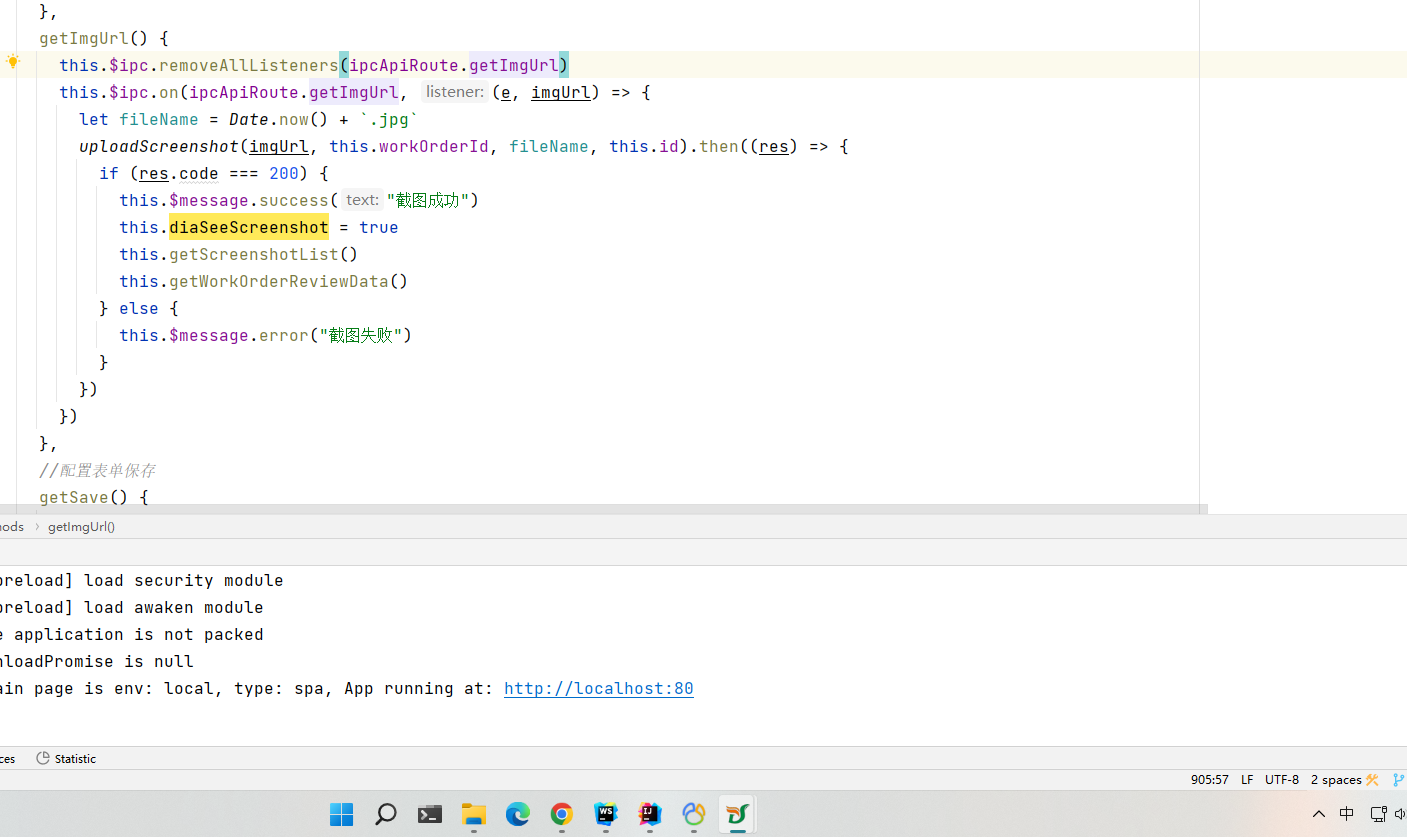
Task: Open IntelliJ IDEA from the taskbar
Action: (x=650, y=814)
